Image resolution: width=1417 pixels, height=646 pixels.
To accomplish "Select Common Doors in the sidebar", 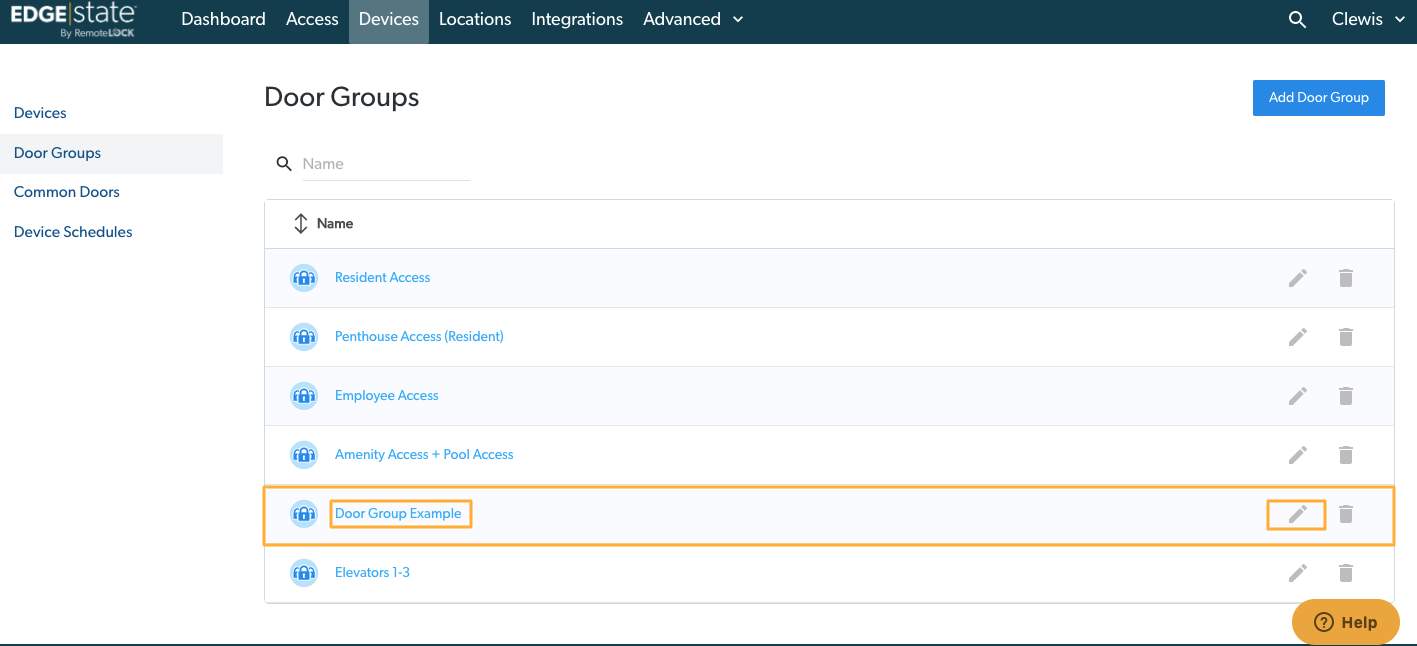I will (x=67, y=192).
